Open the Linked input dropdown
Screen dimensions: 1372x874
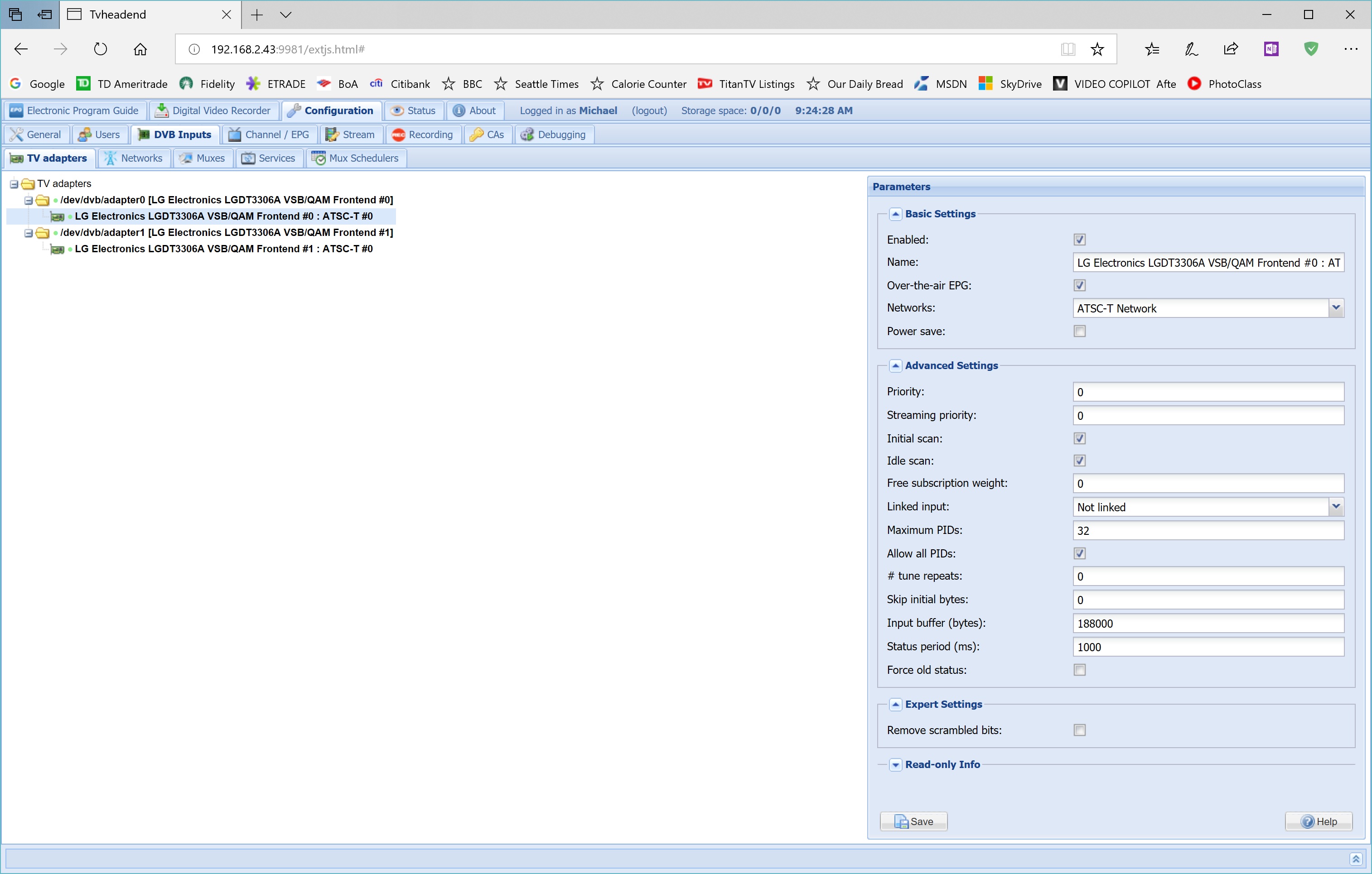click(1336, 507)
